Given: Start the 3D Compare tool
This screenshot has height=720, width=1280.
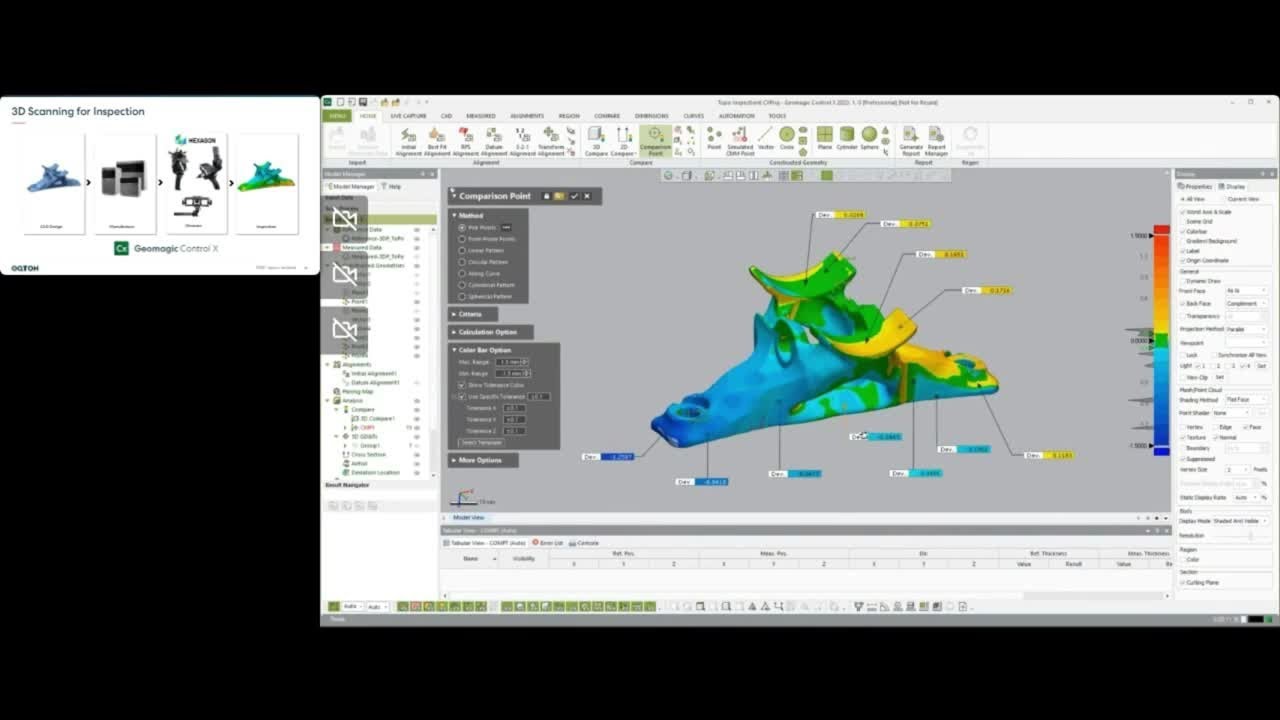Looking at the screenshot, I should pos(596,140).
